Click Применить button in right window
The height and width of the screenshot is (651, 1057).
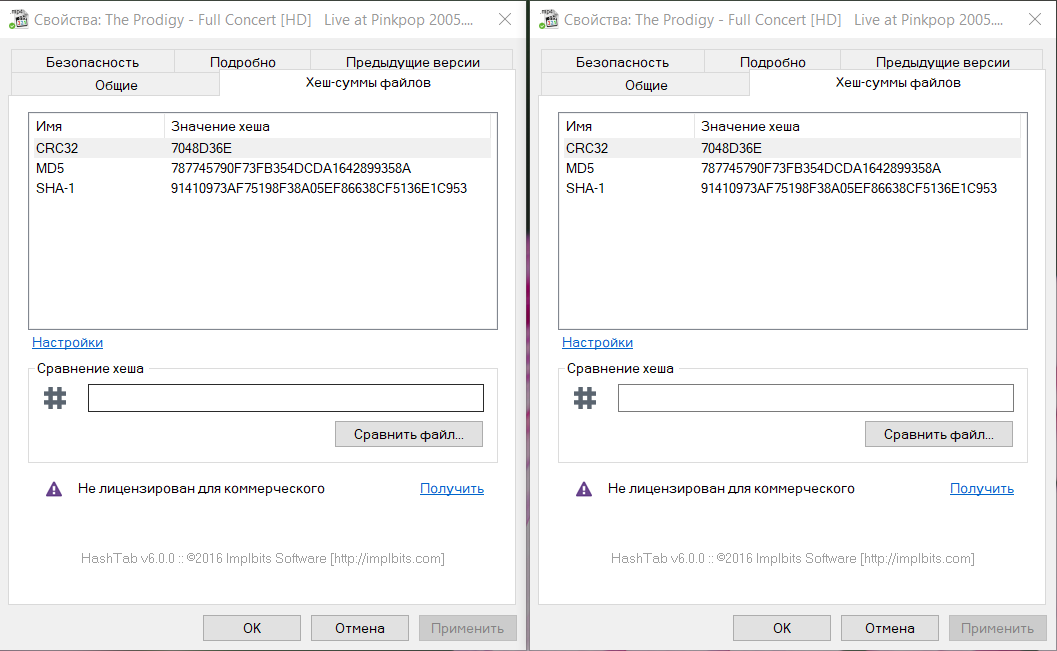997,628
